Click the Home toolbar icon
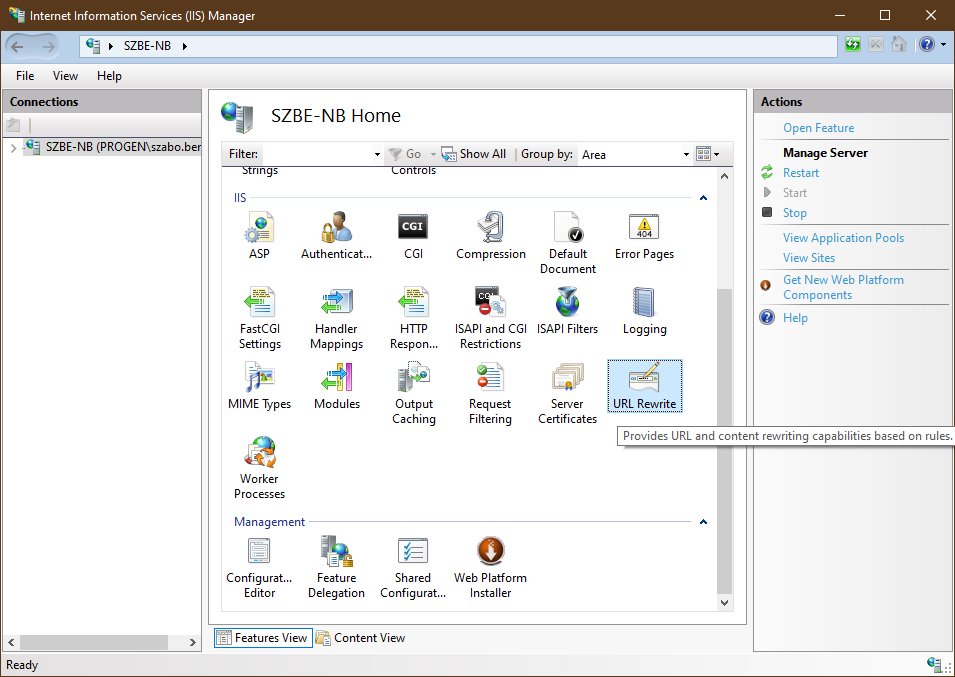Image resolution: width=955 pixels, height=677 pixels. 898,44
